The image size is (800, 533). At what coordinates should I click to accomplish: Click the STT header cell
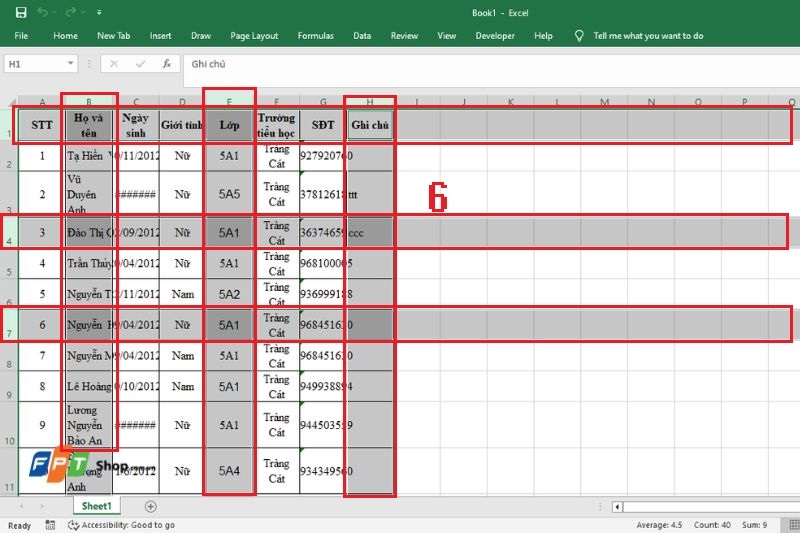coord(42,125)
